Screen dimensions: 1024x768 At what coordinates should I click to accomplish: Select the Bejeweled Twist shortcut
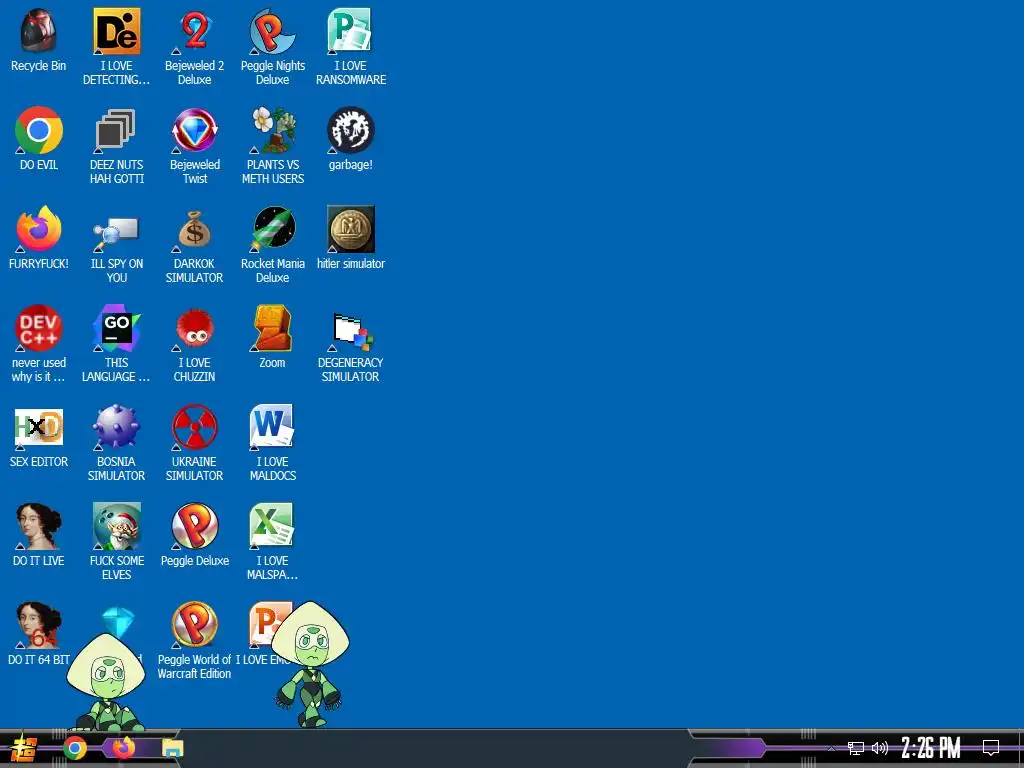(x=195, y=130)
